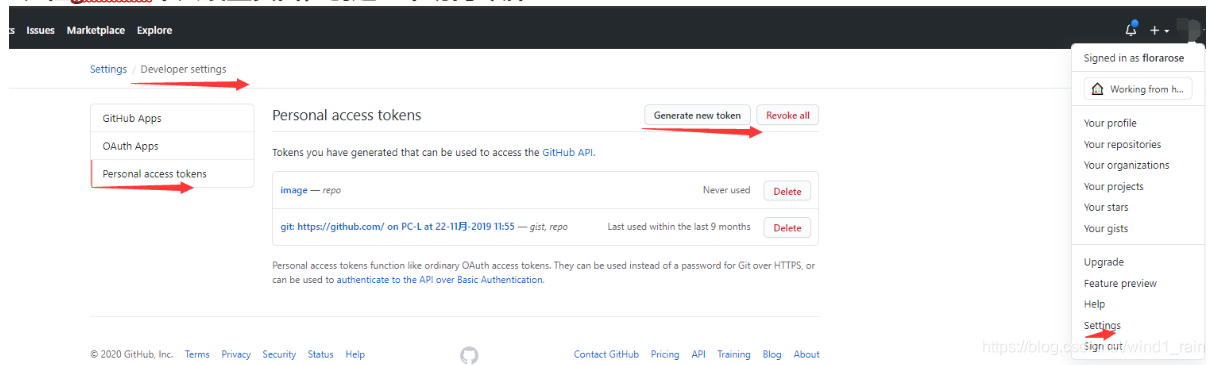This screenshot has width=1214, height=365.
Task: Open Status footer link
Action: pyautogui.click(x=320, y=354)
